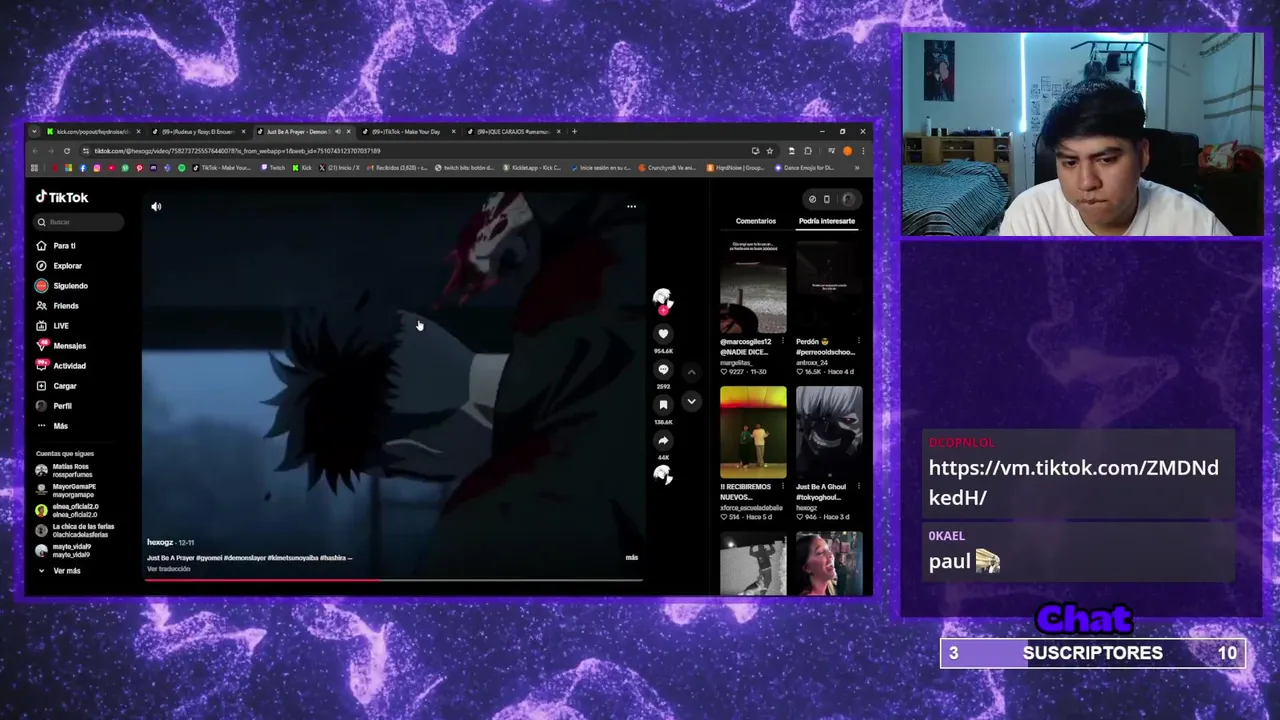Go to the Siguiendo feed
The height and width of the screenshot is (720, 1280).
point(62,286)
